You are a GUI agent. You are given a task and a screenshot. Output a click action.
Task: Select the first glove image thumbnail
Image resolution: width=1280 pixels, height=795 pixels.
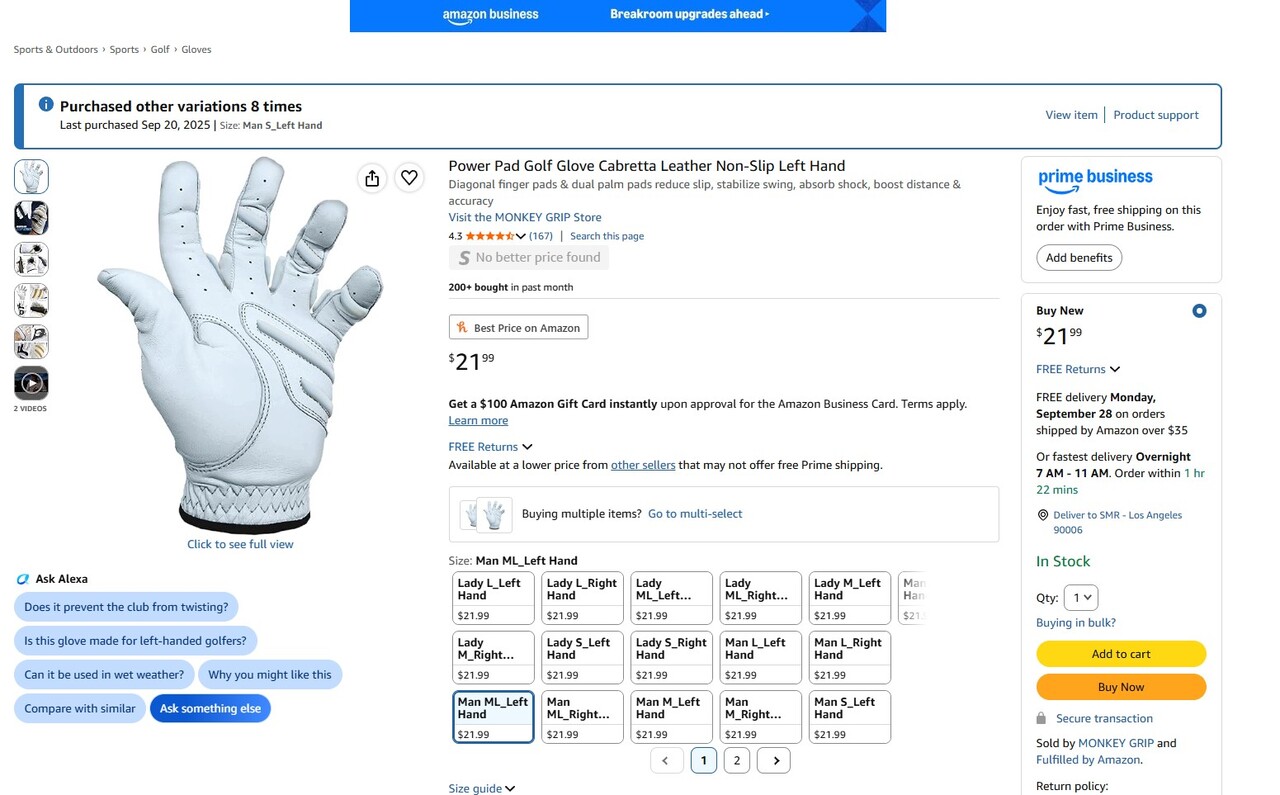(x=31, y=177)
